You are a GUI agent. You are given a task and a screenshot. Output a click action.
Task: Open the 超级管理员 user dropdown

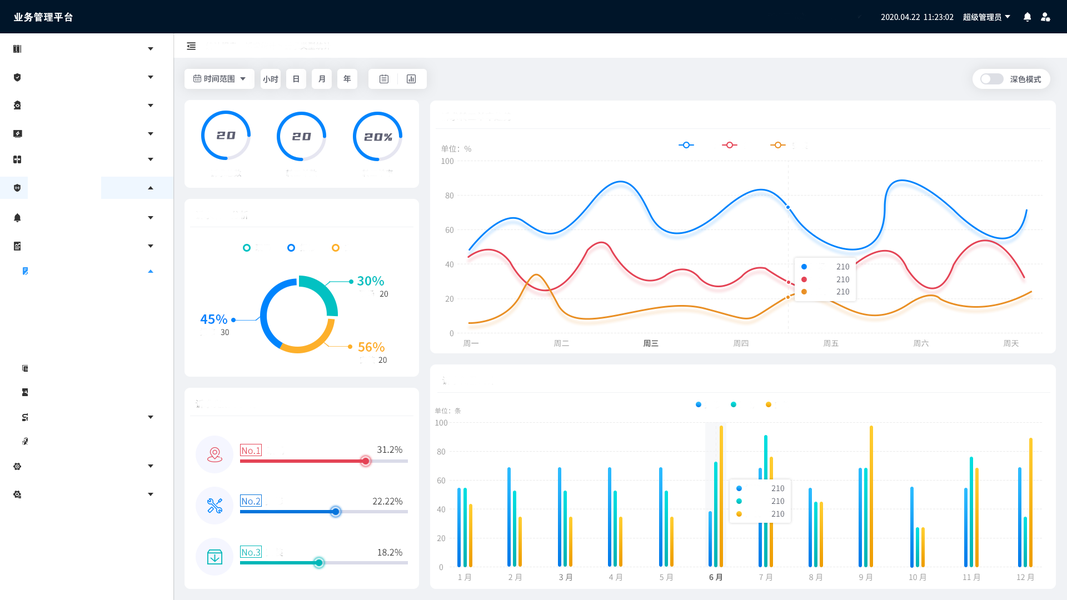pyautogui.click(x=986, y=17)
